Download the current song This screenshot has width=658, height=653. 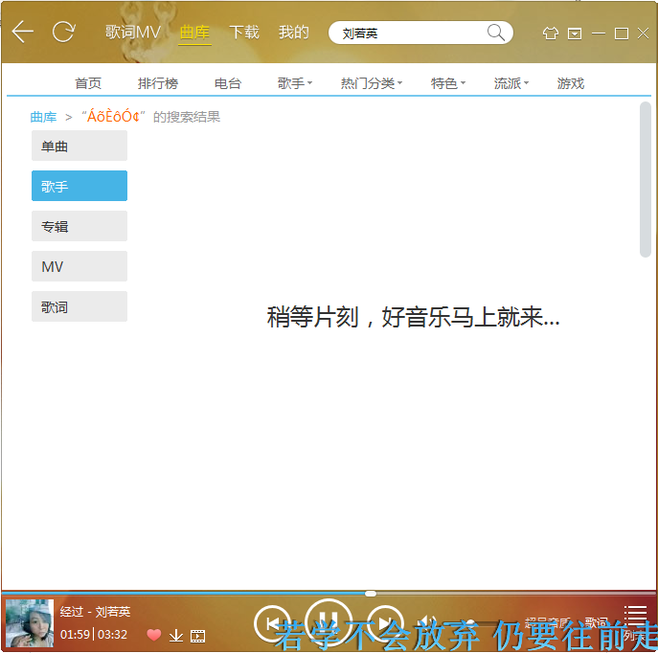176,636
